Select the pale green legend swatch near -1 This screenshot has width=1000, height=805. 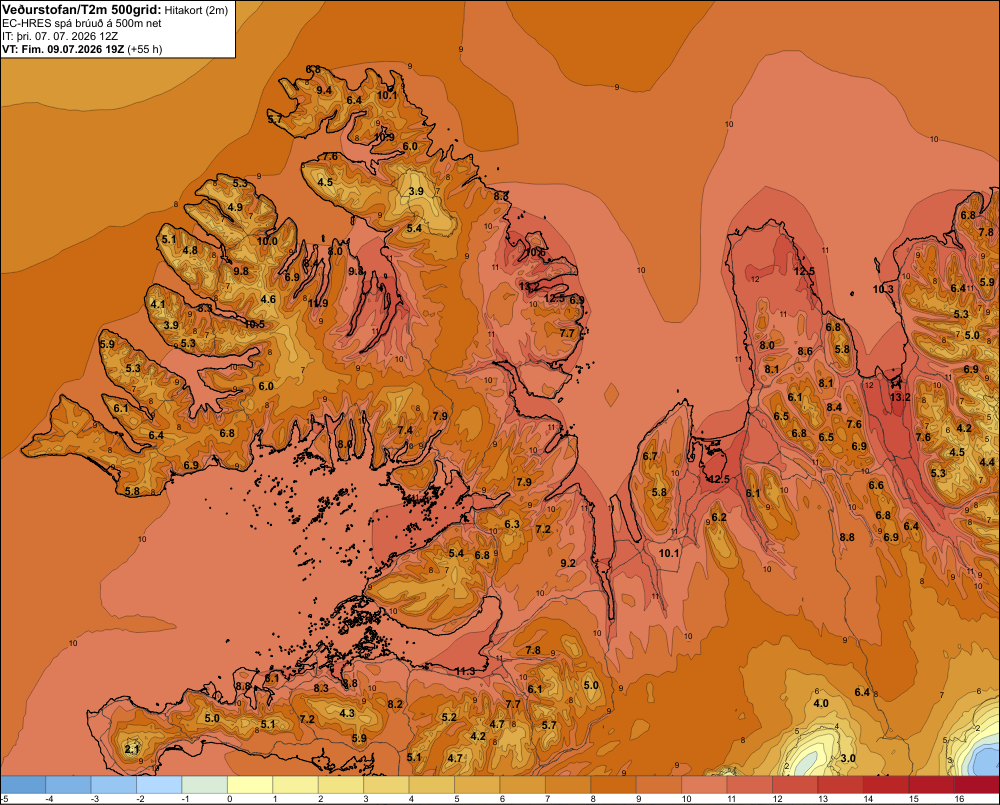tap(205, 785)
